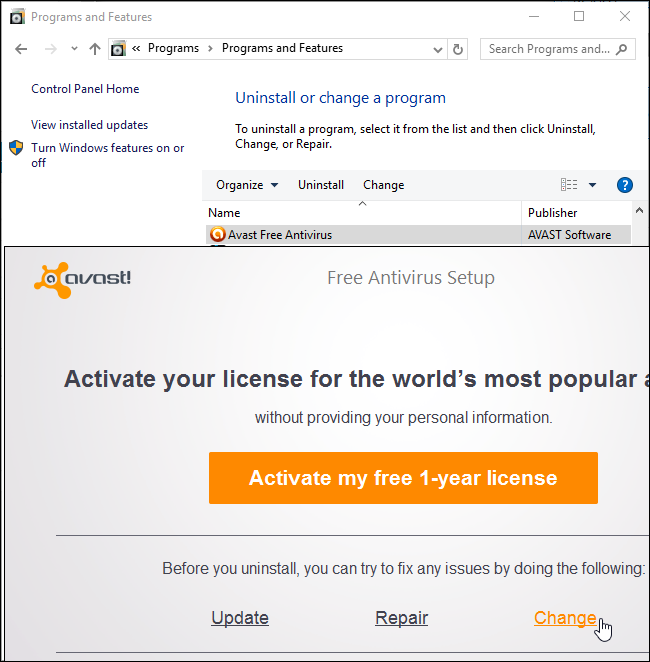Open View installed updates link
Image resolution: width=650 pixels, height=662 pixels.
click(x=89, y=125)
